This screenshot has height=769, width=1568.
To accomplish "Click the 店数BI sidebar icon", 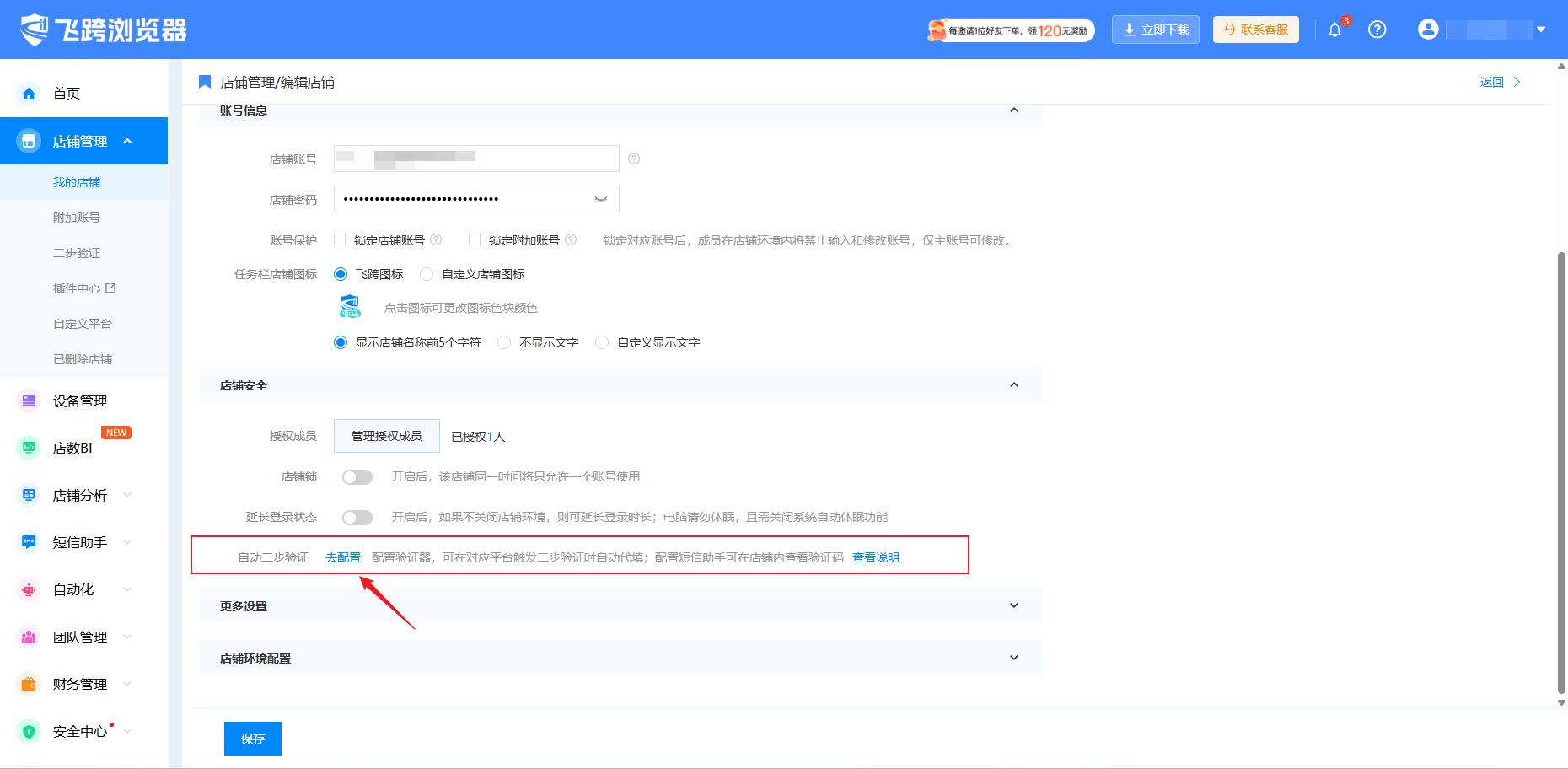I will click(29, 448).
